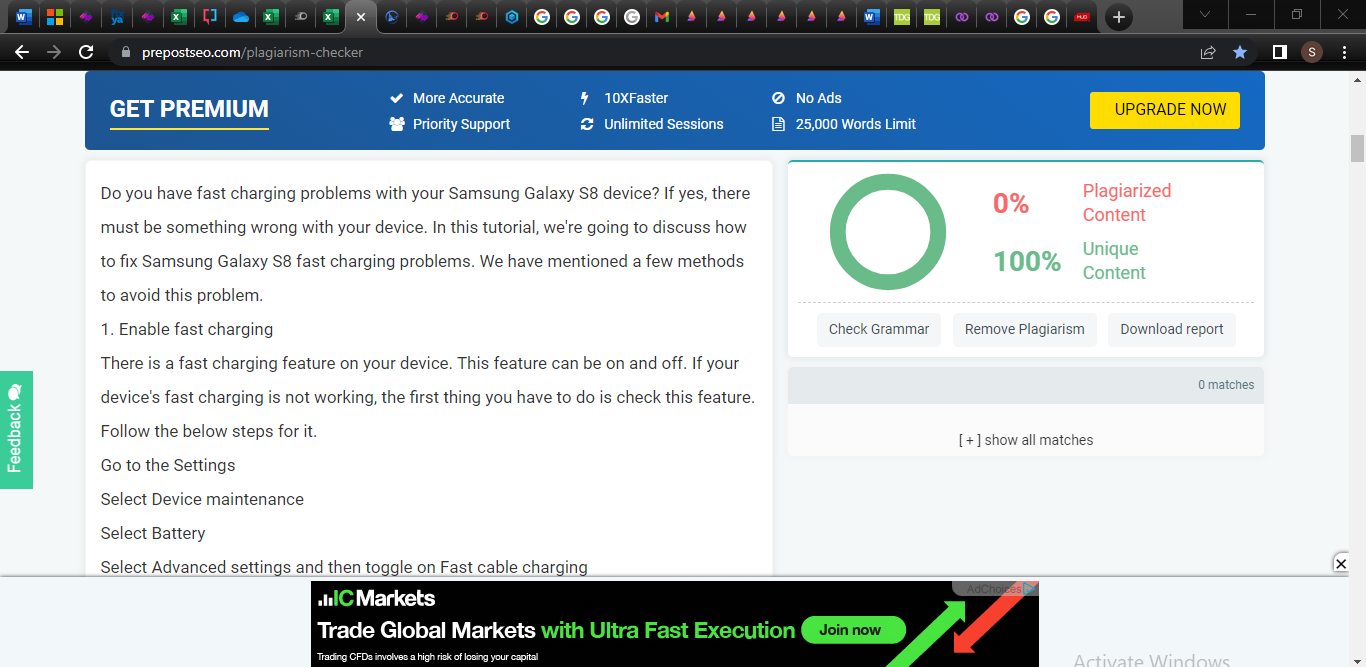Click the UPGRADE NOW button
This screenshot has height=667, width=1366.
click(x=1164, y=110)
